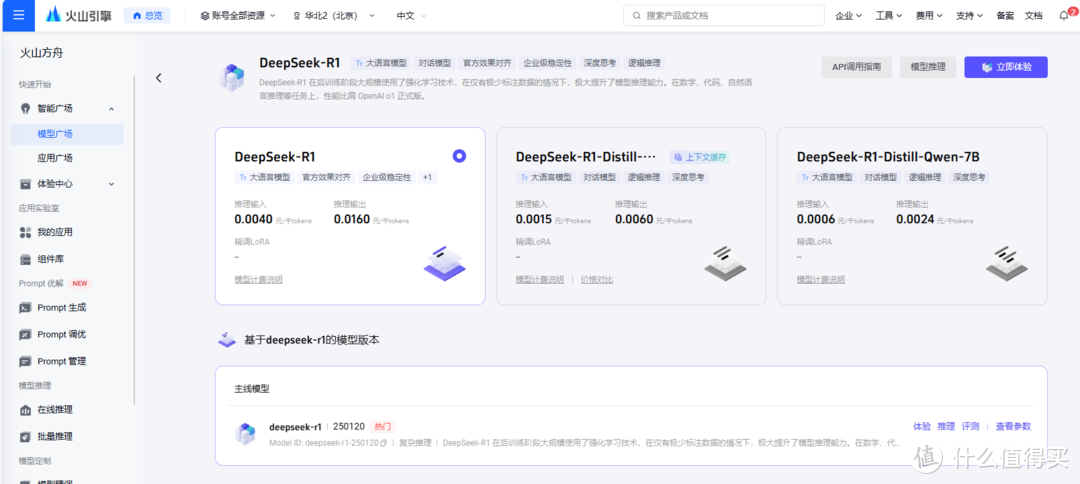
Task: Select the DeepSeek-R1-Distill card with 上下文缓存
Action: coord(631,215)
